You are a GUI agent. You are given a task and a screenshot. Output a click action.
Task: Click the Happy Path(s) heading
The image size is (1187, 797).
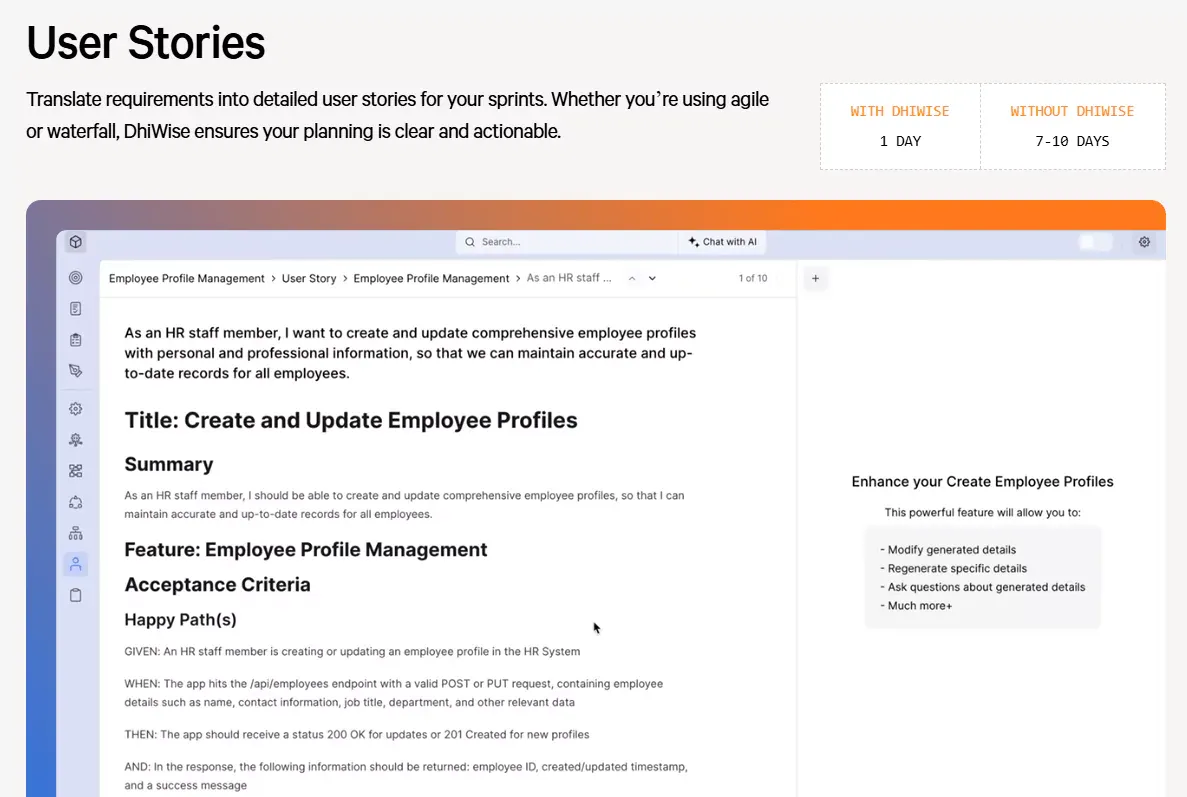pos(180,620)
